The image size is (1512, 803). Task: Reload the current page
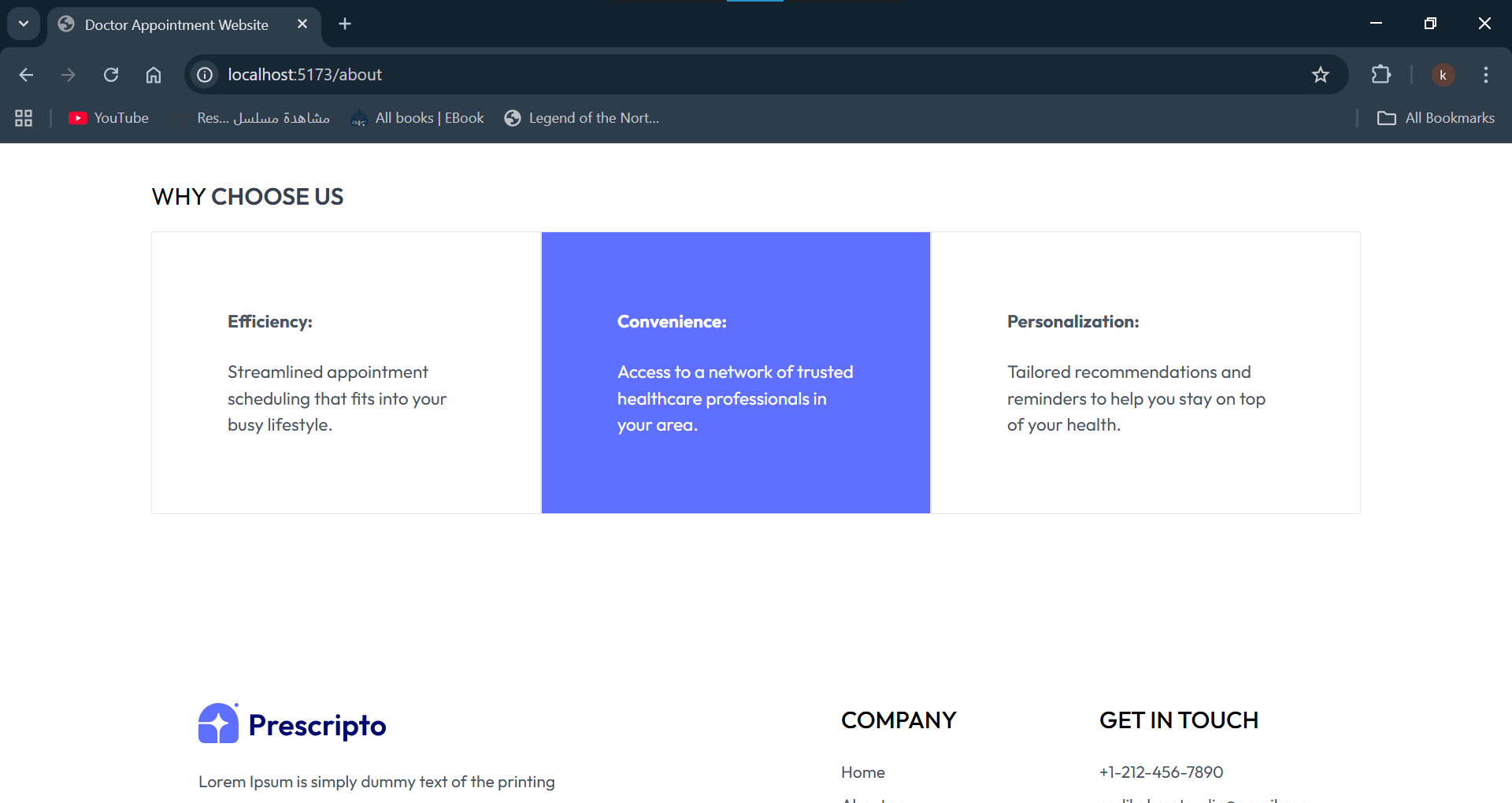pos(111,75)
